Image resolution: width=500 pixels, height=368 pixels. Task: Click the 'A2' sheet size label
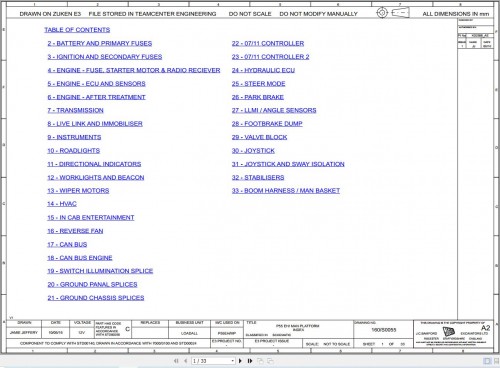(x=485, y=328)
